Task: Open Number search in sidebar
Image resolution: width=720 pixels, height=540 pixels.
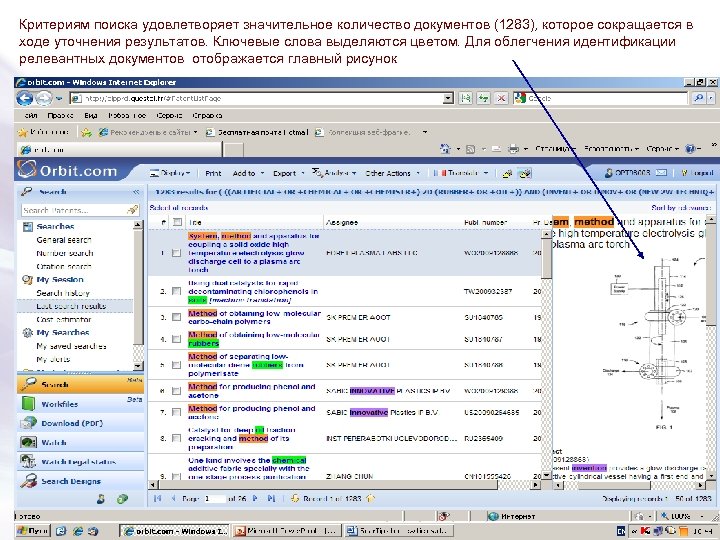Action: tap(65, 253)
